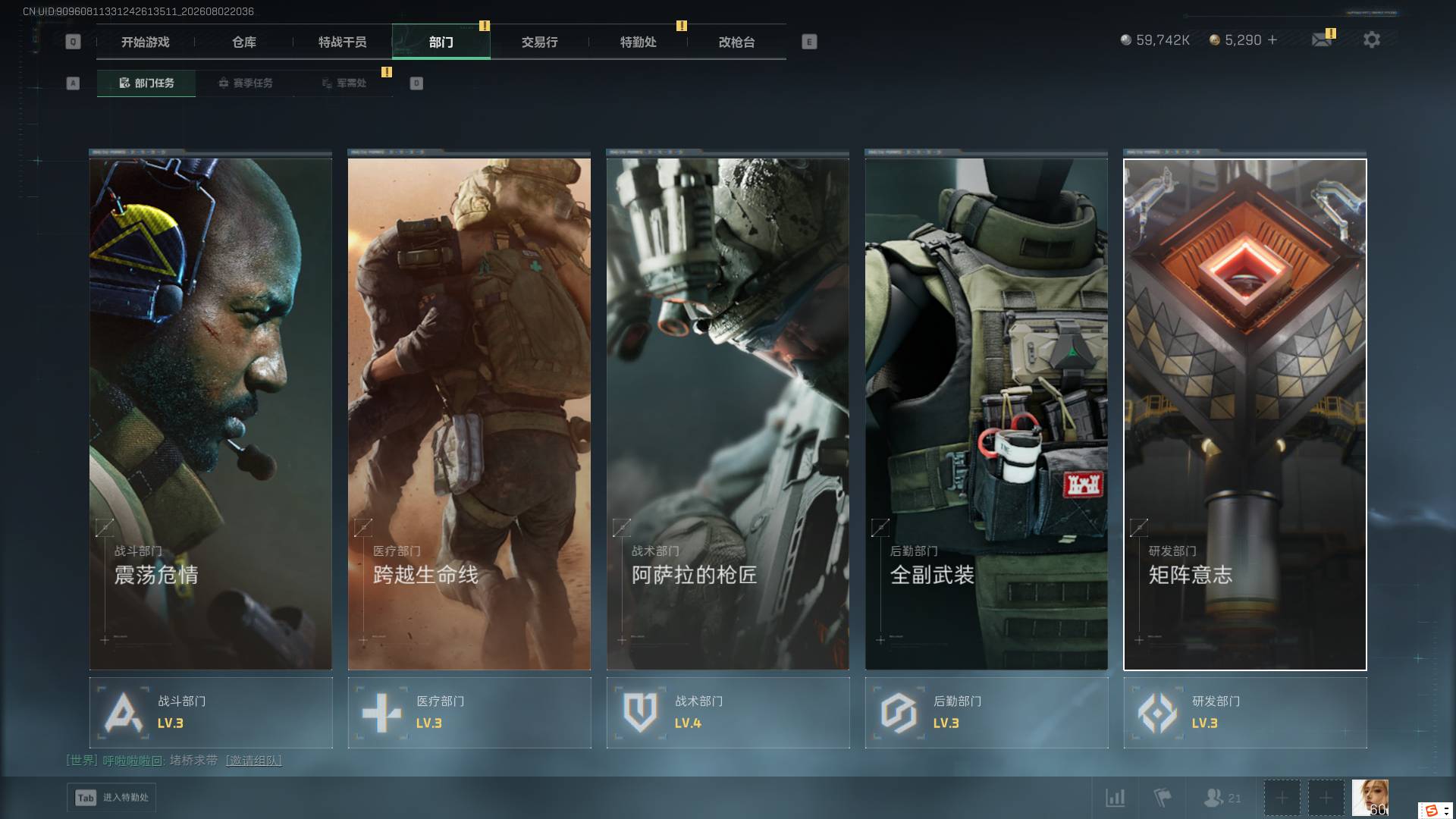
Task: Click the 战斗部门 LV.3 level panel
Action: click(211, 713)
